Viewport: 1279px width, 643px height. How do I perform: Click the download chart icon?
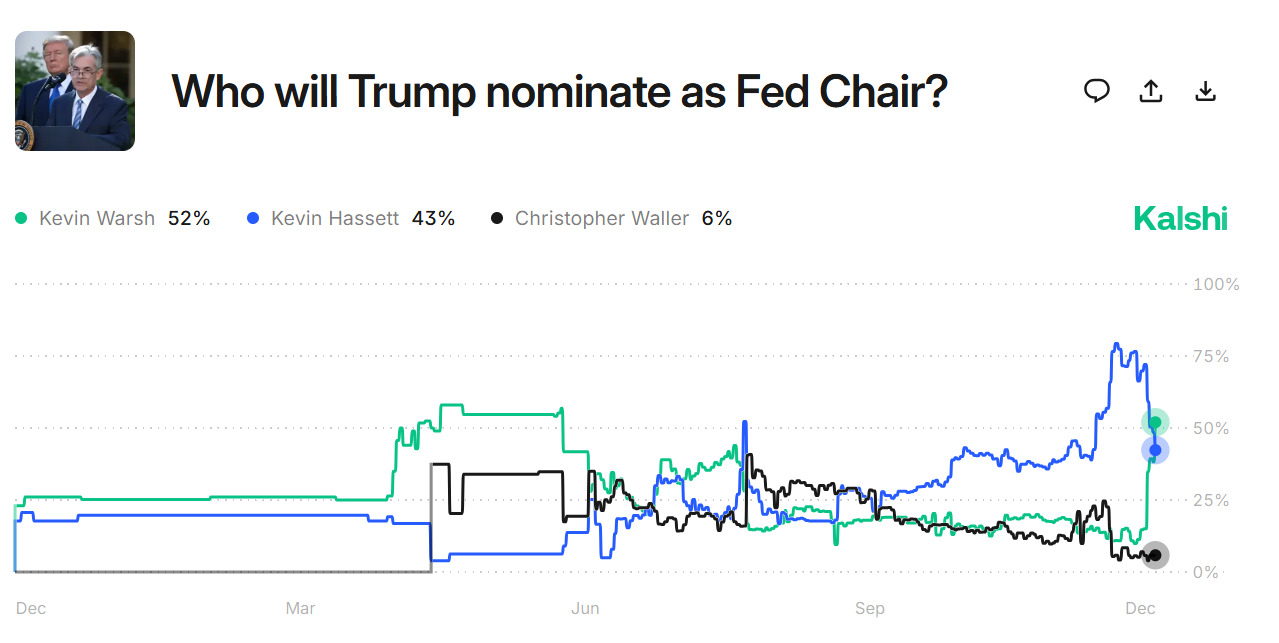coord(1205,90)
